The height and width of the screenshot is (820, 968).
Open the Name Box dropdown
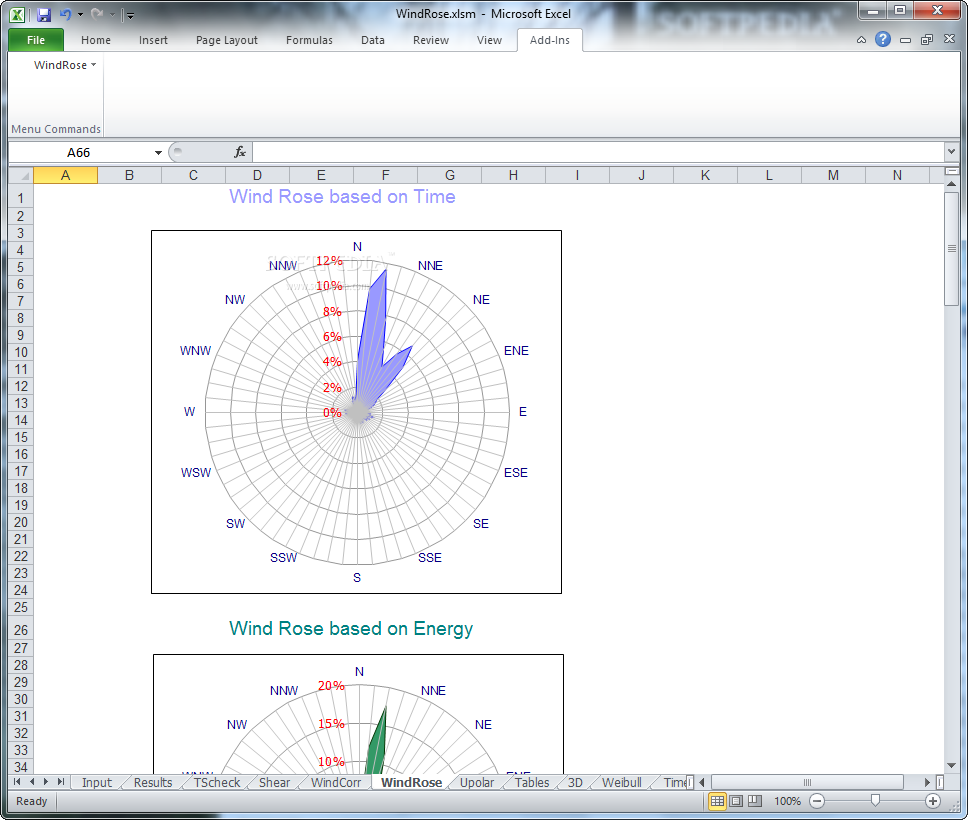[x=158, y=153]
